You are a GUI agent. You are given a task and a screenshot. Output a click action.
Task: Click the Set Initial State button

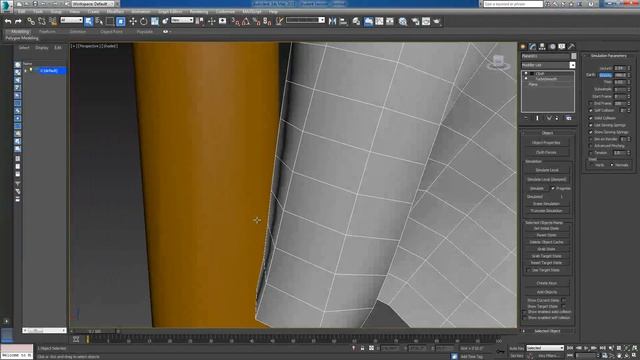(546, 229)
